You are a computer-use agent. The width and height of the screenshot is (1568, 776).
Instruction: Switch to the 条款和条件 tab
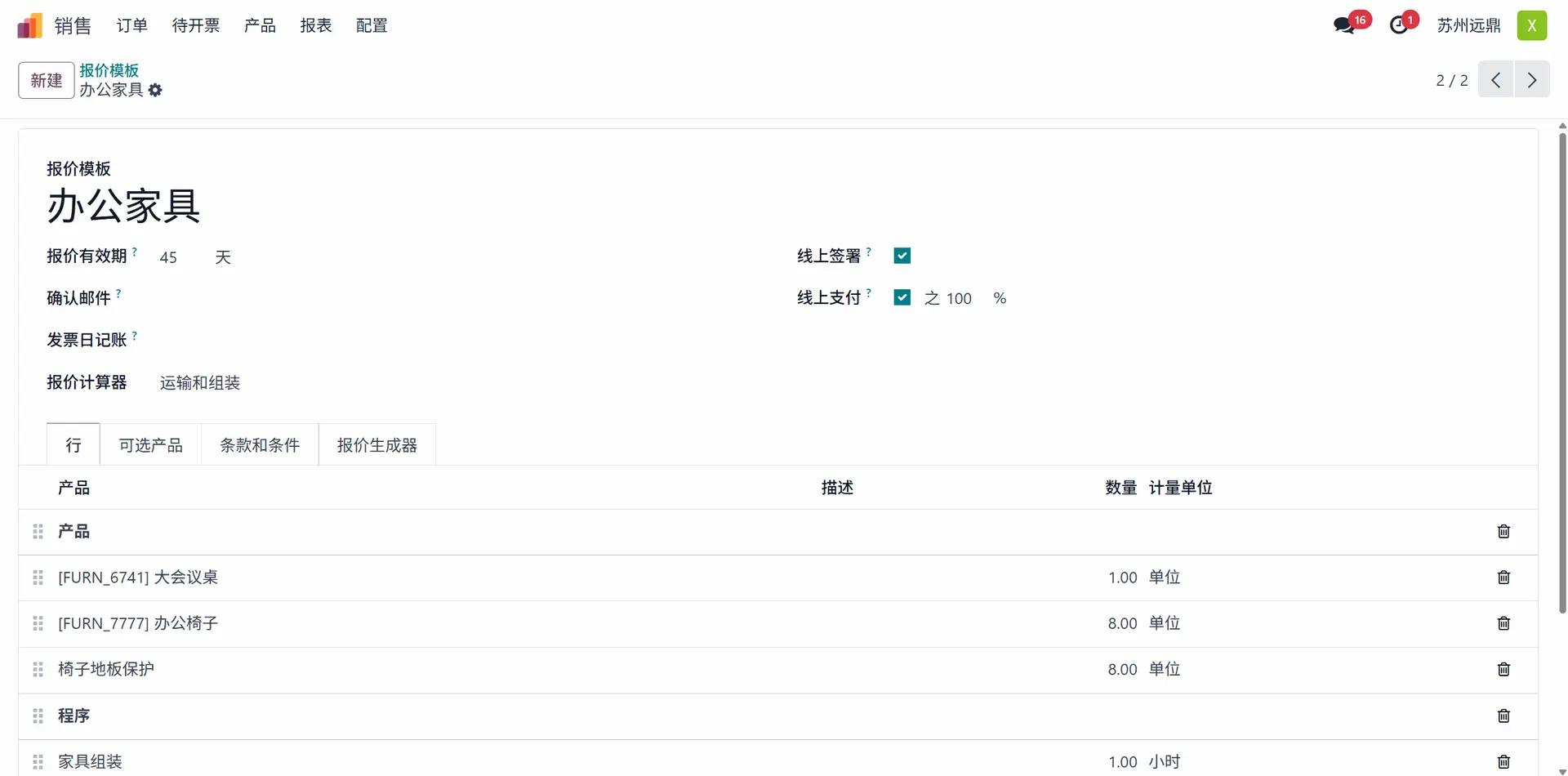coord(260,445)
